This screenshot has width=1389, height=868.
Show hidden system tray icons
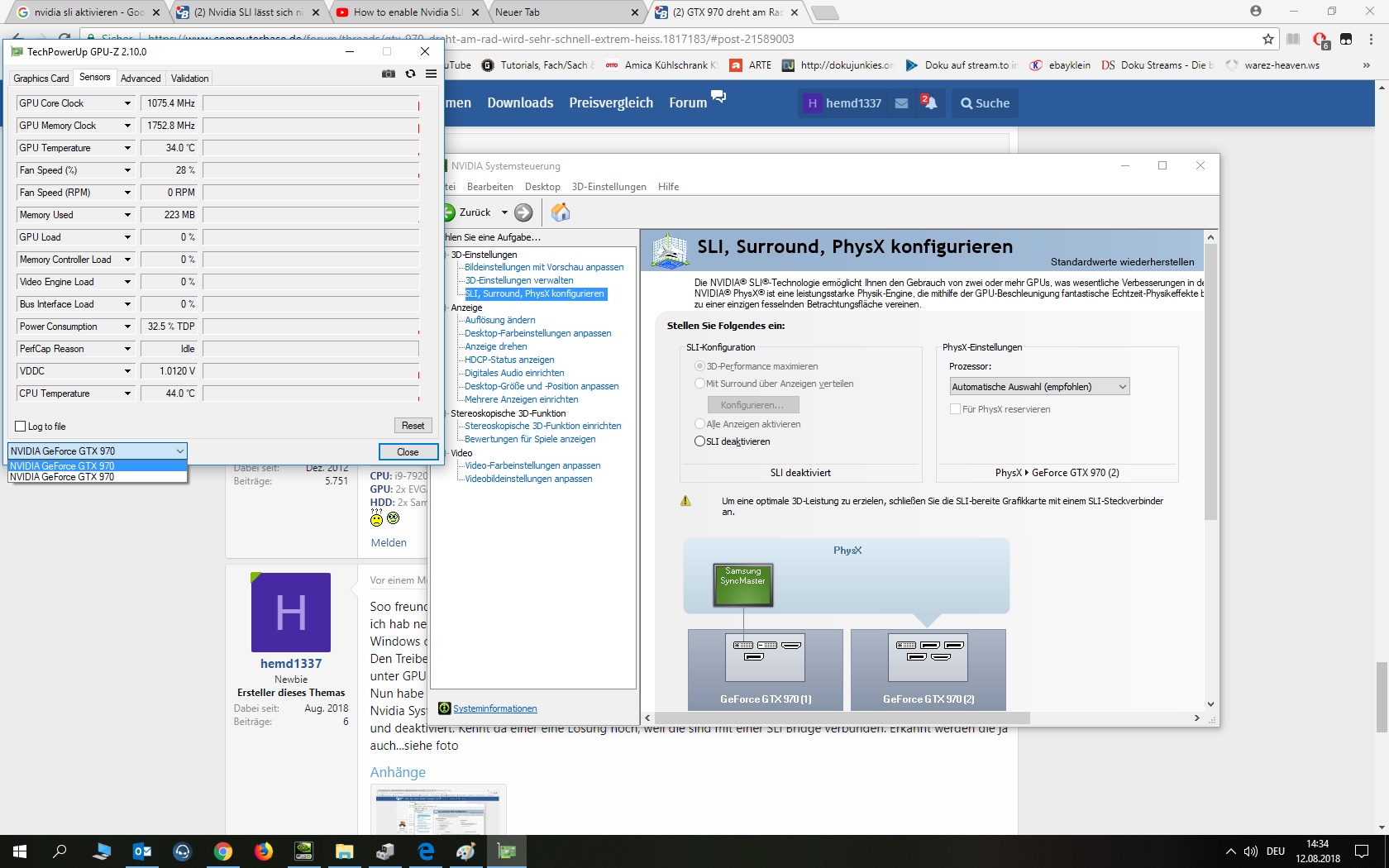[x=1230, y=851]
